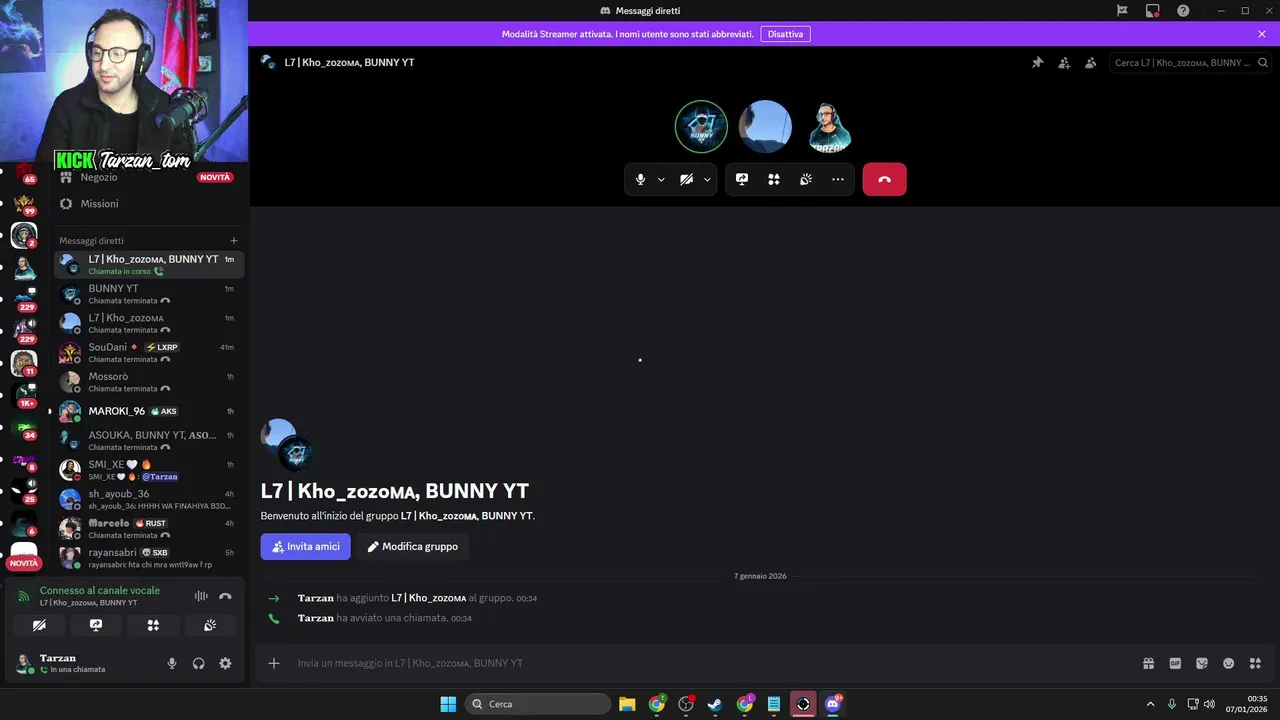1280x720 pixels.
Task: Select L7 | Kho_zozoma, BUNNY YT group conversation
Action: click(148, 264)
